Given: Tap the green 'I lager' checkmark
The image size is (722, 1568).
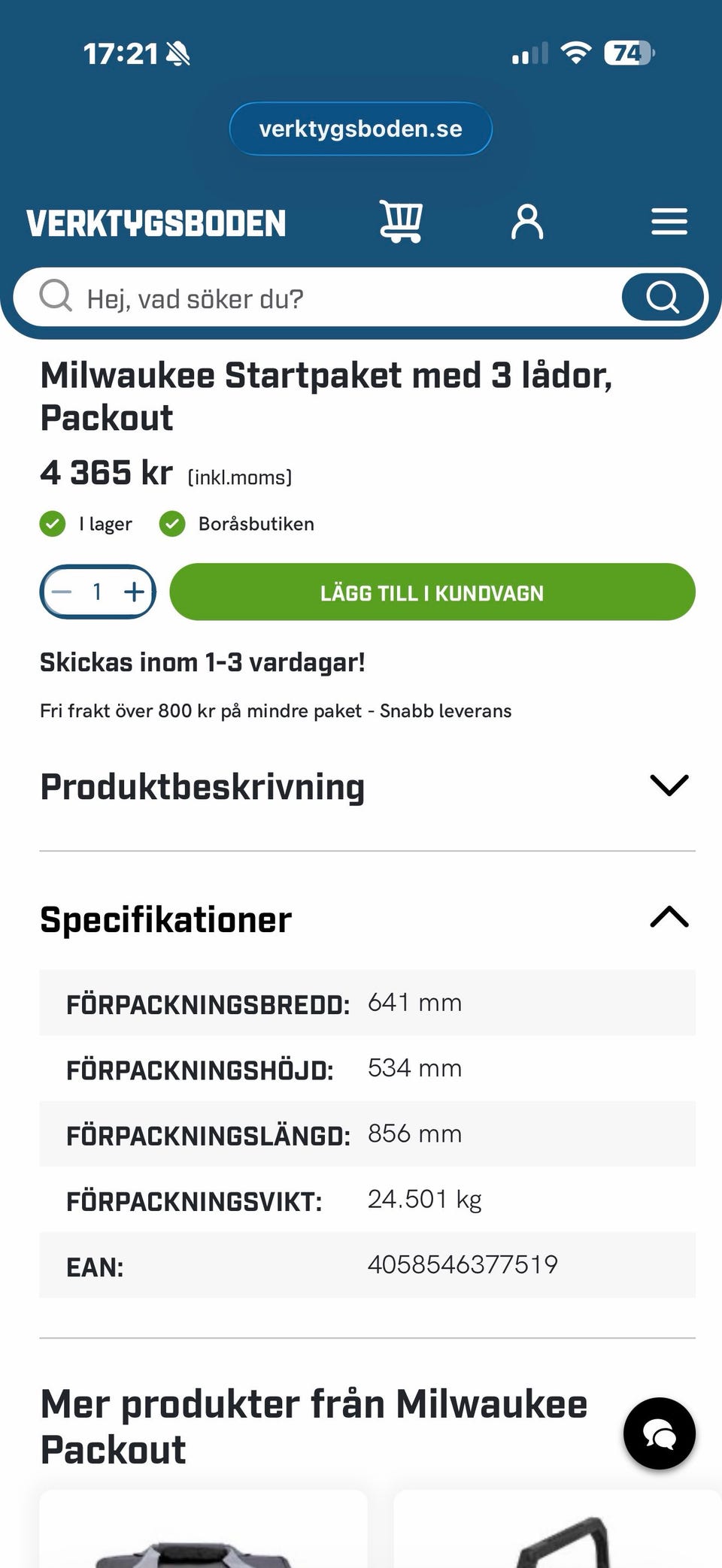Looking at the screenshot, I should 53,524.
